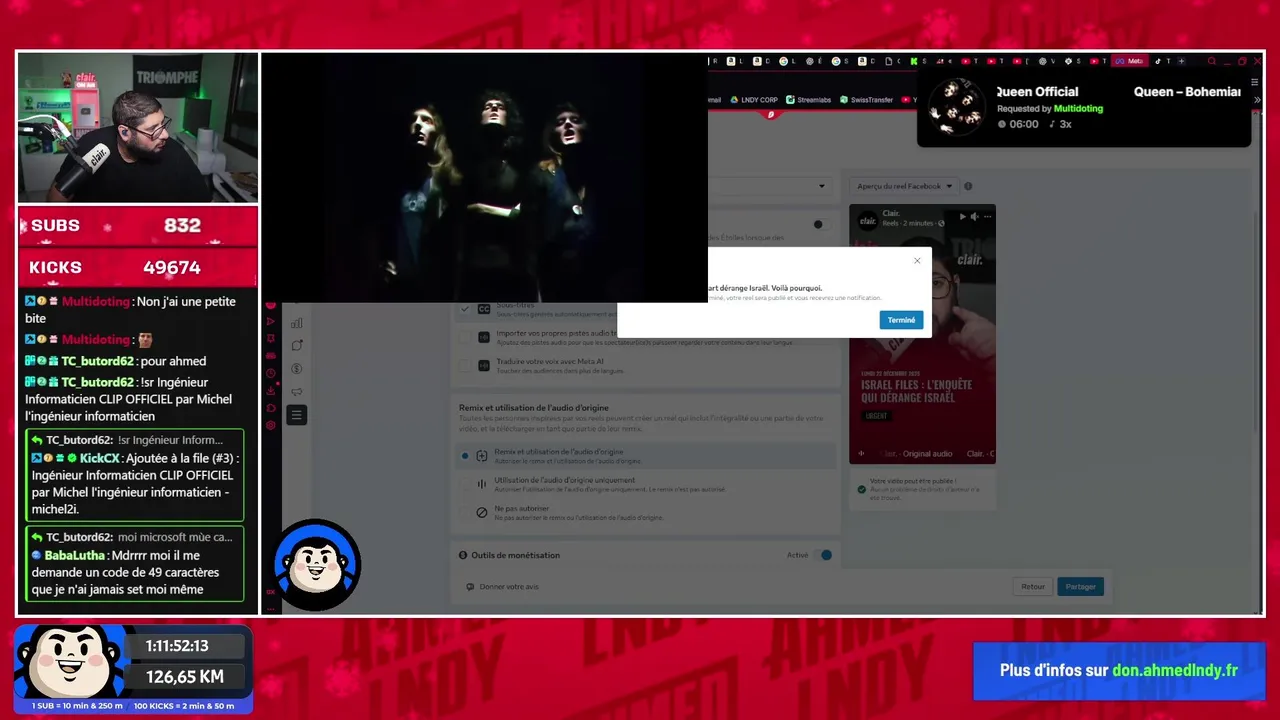
Task: Click the browser search magnifier icon
Action: (x=1212, y=61)
